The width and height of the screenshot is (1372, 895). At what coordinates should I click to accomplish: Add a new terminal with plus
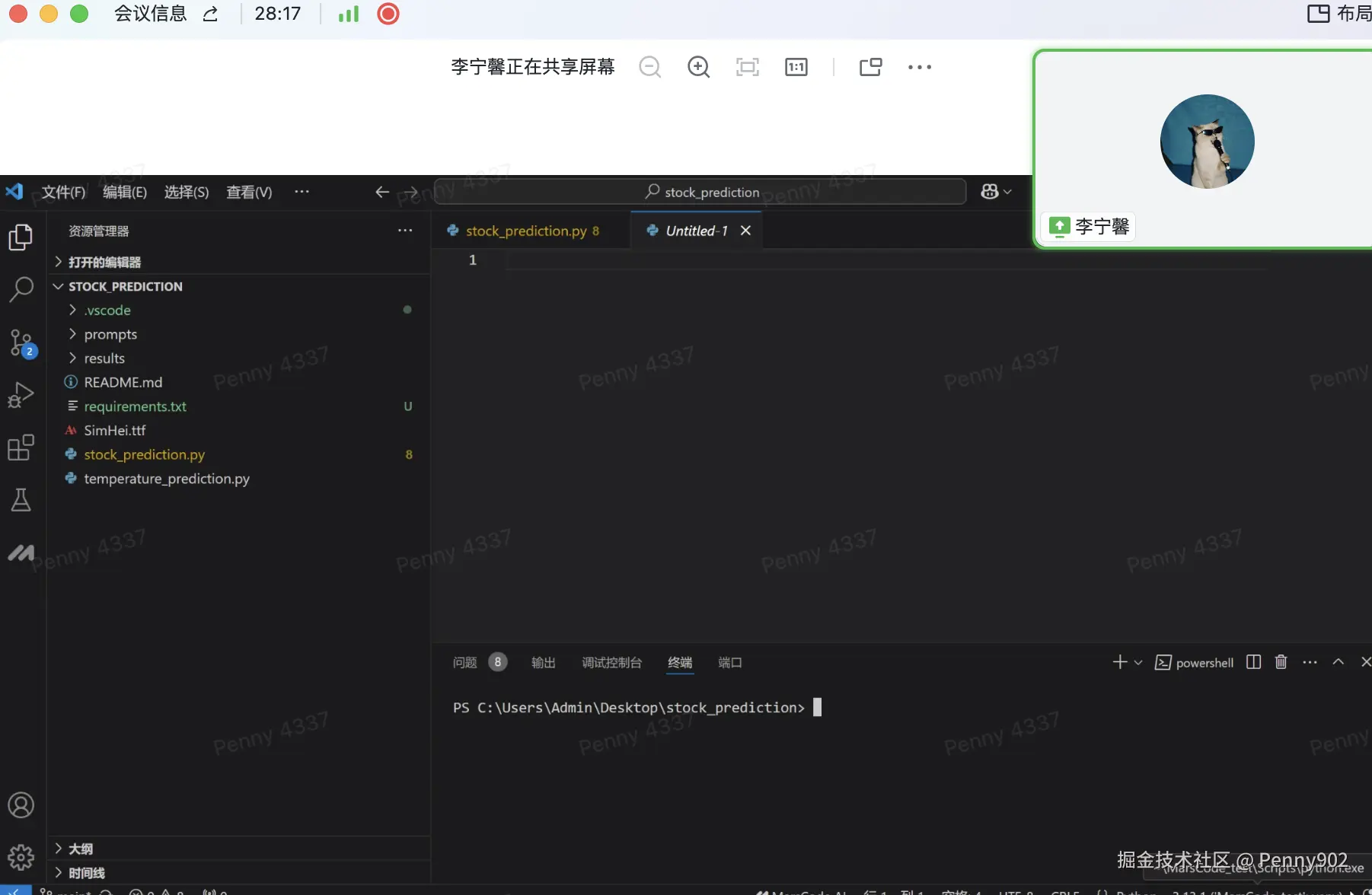coord(1120,662)
